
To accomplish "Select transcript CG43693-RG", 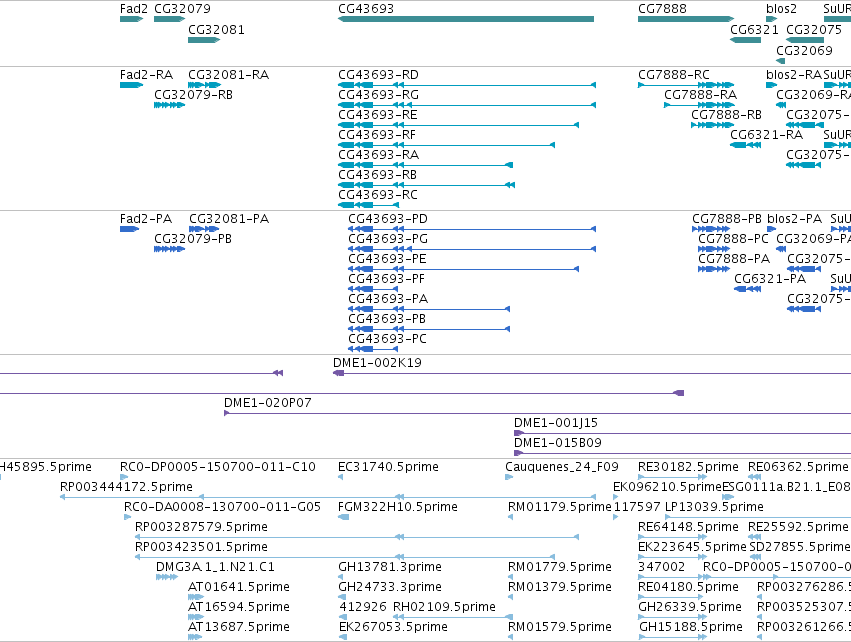I will tap(467, 105).
